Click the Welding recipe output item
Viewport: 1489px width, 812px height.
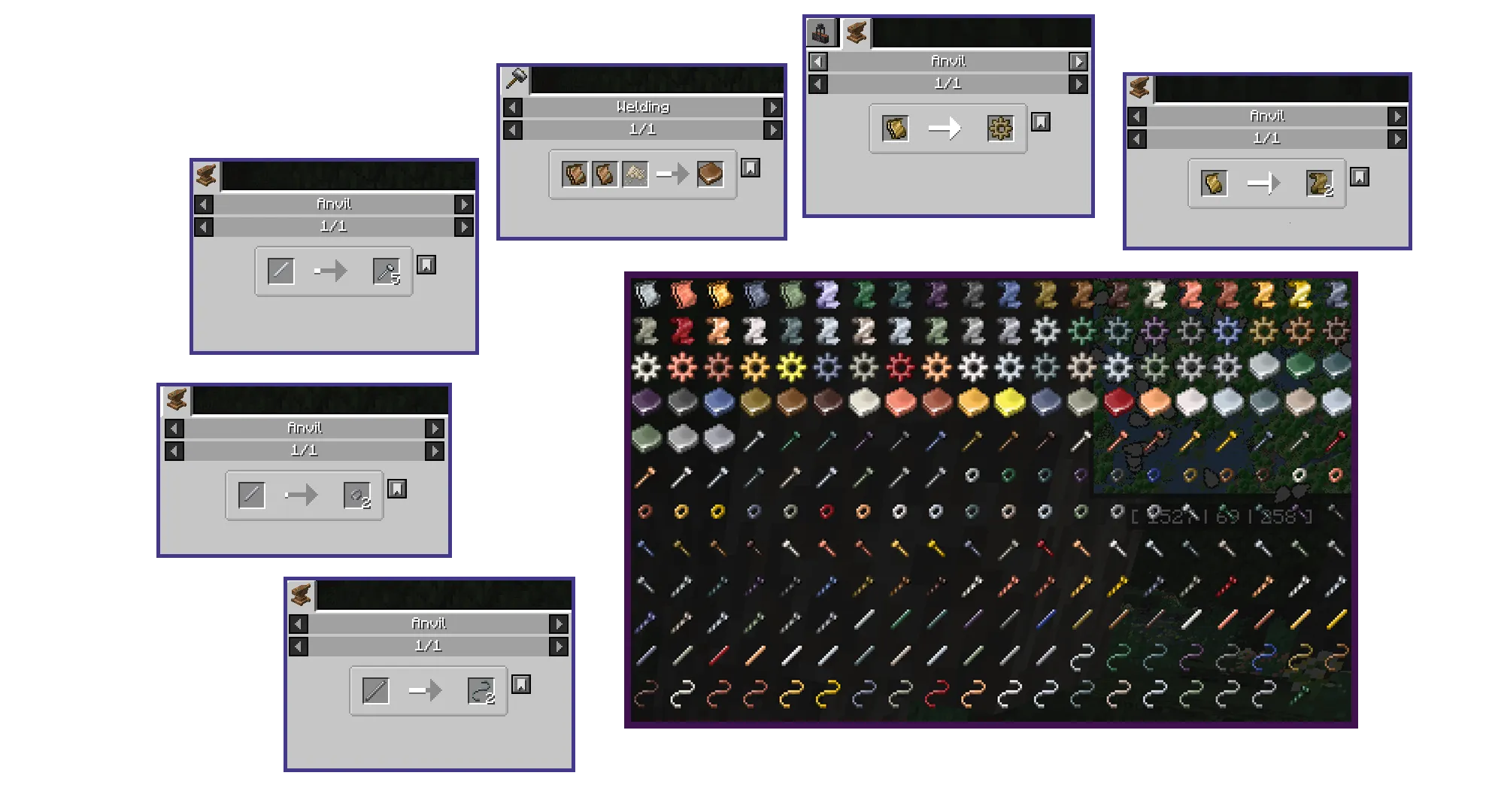click(x=710, y=174)
